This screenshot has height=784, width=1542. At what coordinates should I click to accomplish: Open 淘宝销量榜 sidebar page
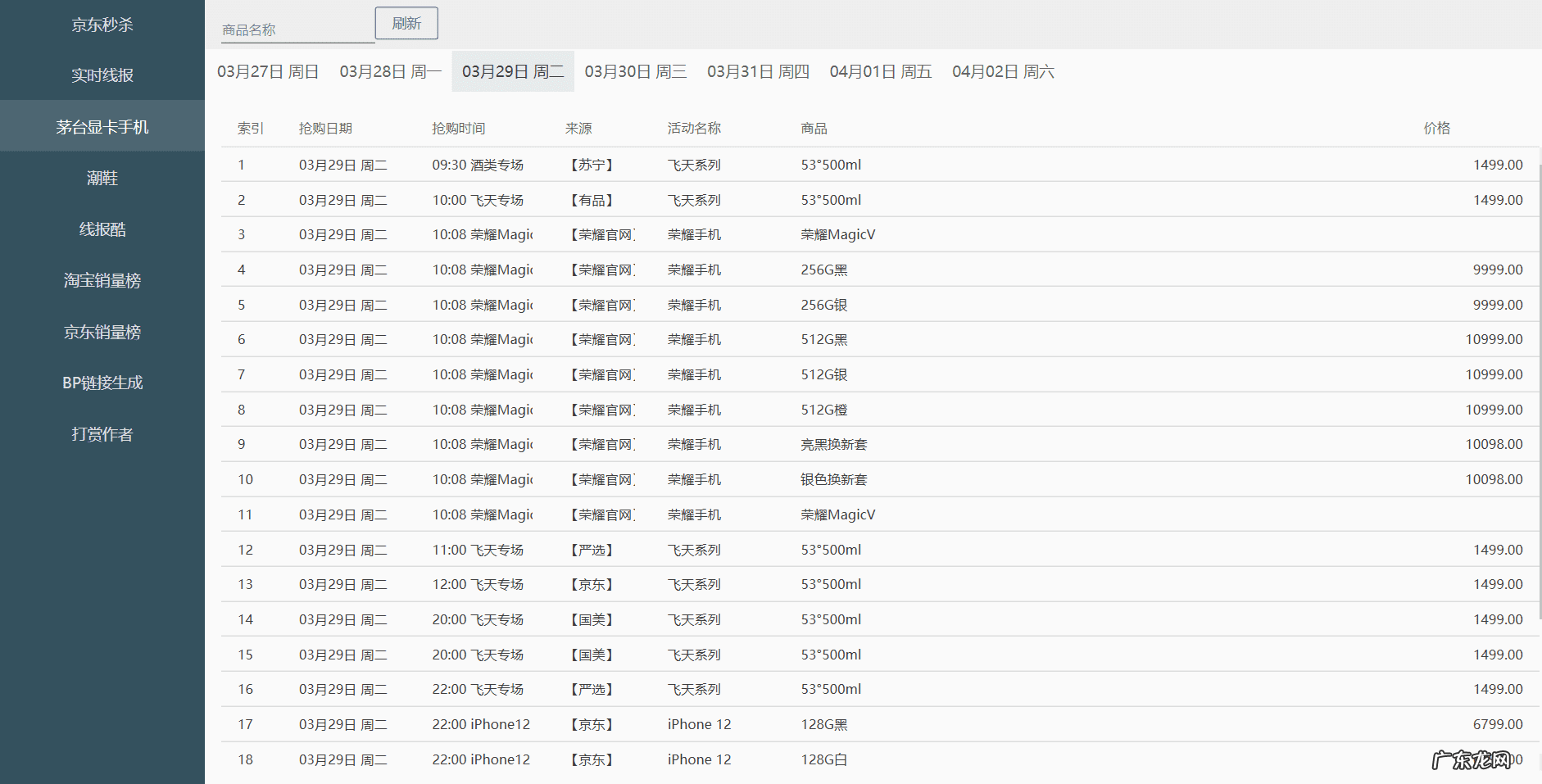(102, 280)
